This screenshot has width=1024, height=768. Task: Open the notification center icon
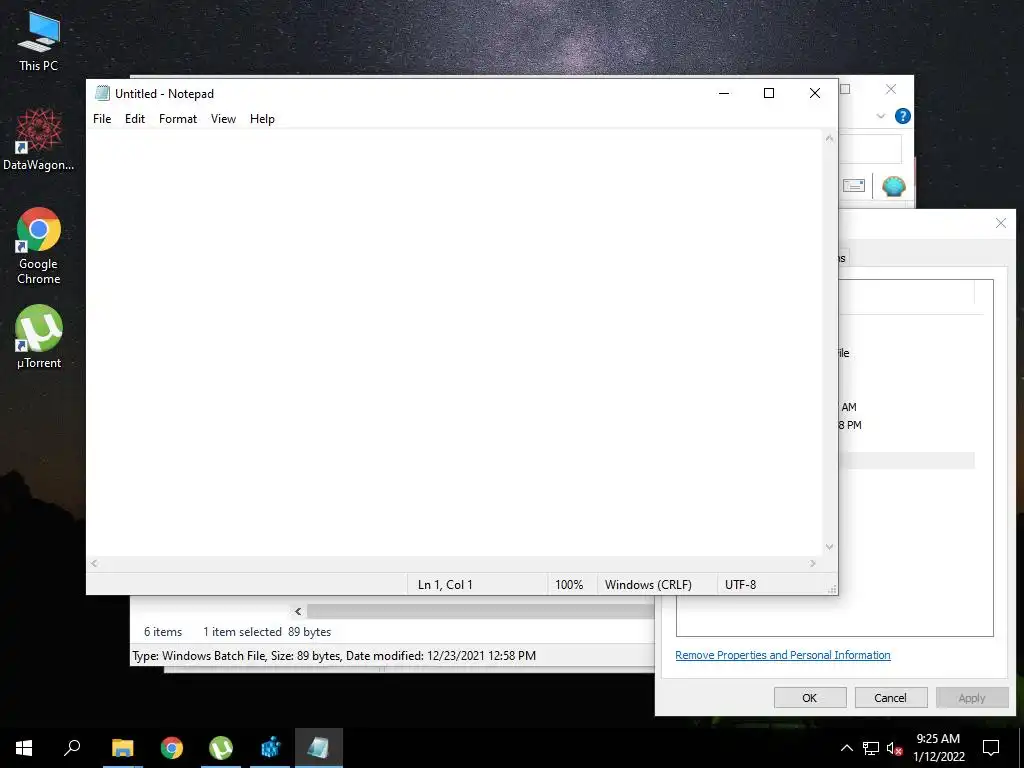click(x=991, y=748)
